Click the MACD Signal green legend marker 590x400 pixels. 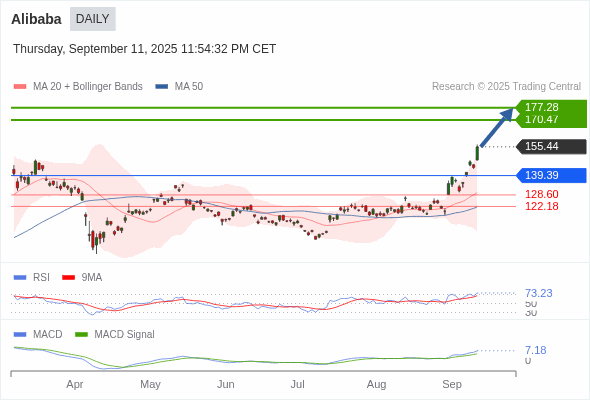pyautogui.click(x=81, y=335)
